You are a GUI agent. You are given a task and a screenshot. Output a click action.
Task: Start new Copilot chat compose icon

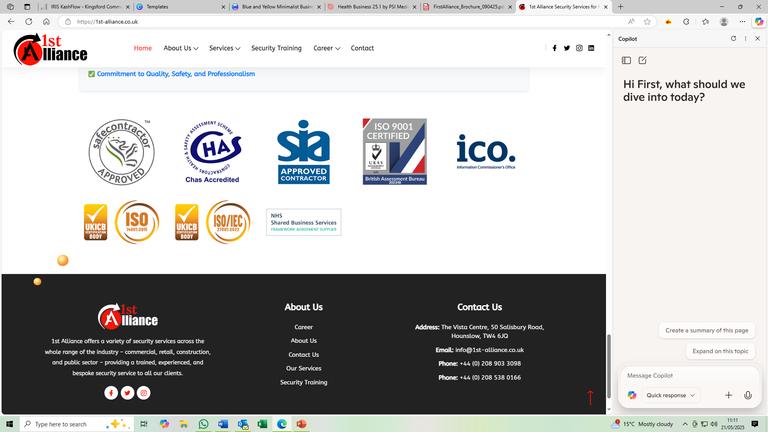tap(643, 60)
